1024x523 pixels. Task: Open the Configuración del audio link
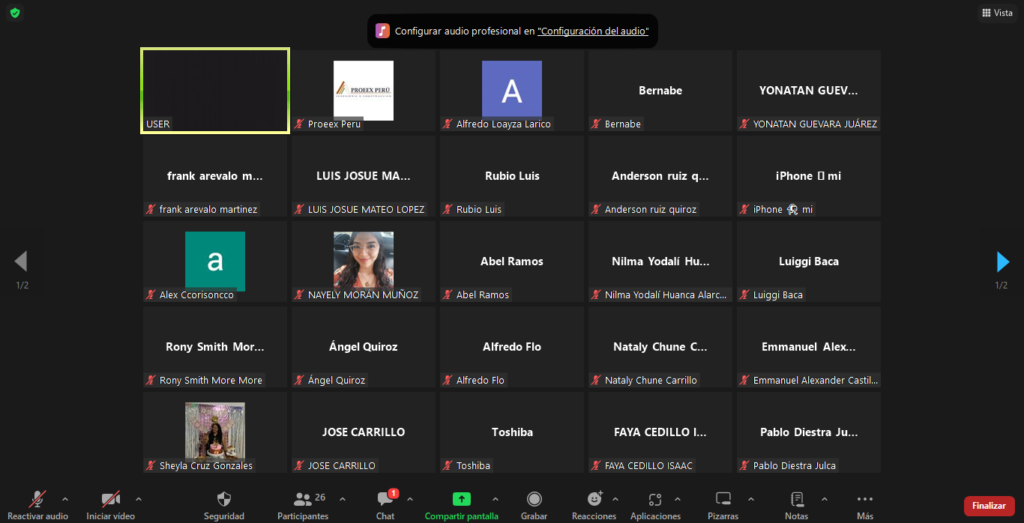click(593, 31)
